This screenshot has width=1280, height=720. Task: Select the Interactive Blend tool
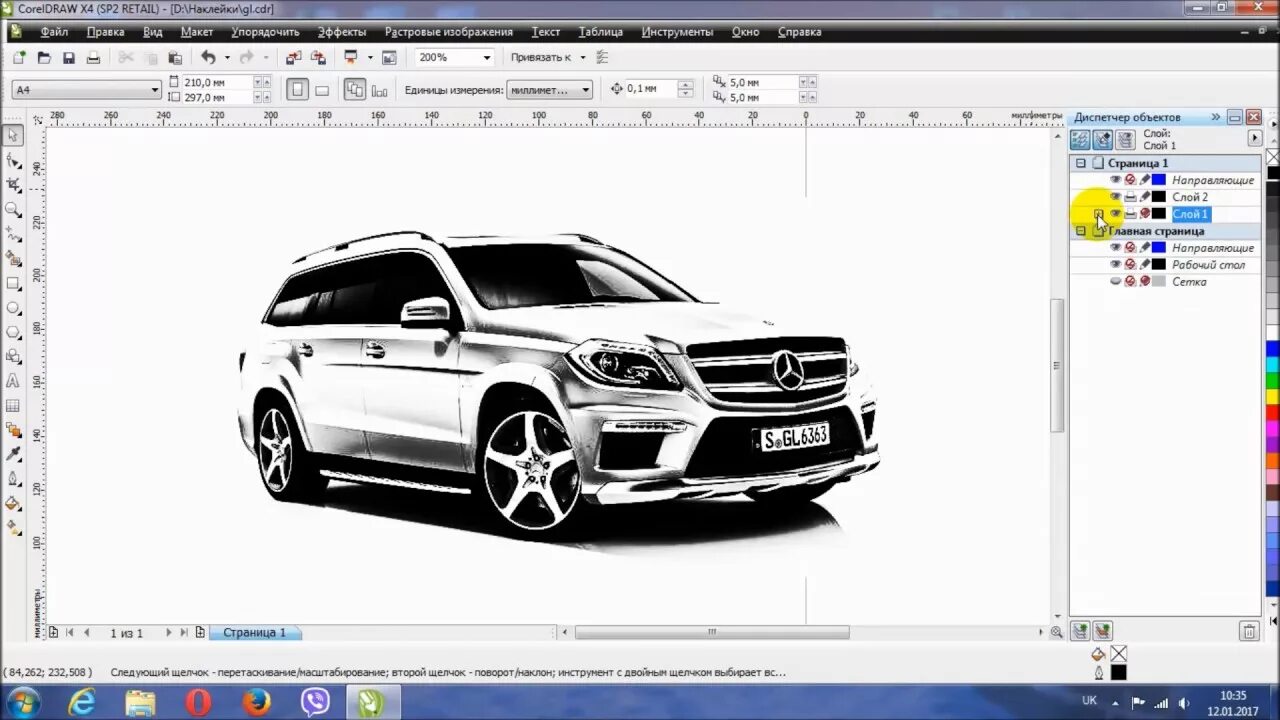(x=13, y=430)
